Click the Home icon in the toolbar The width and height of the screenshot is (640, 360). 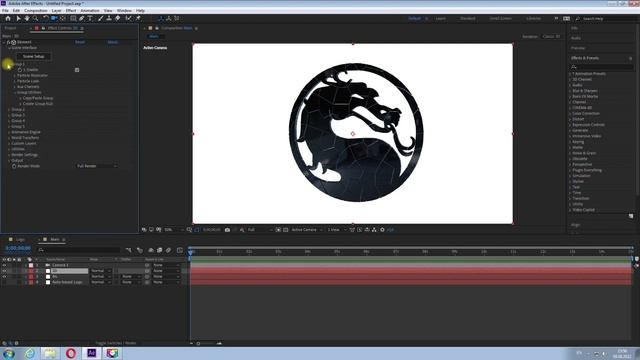[8, 18]
